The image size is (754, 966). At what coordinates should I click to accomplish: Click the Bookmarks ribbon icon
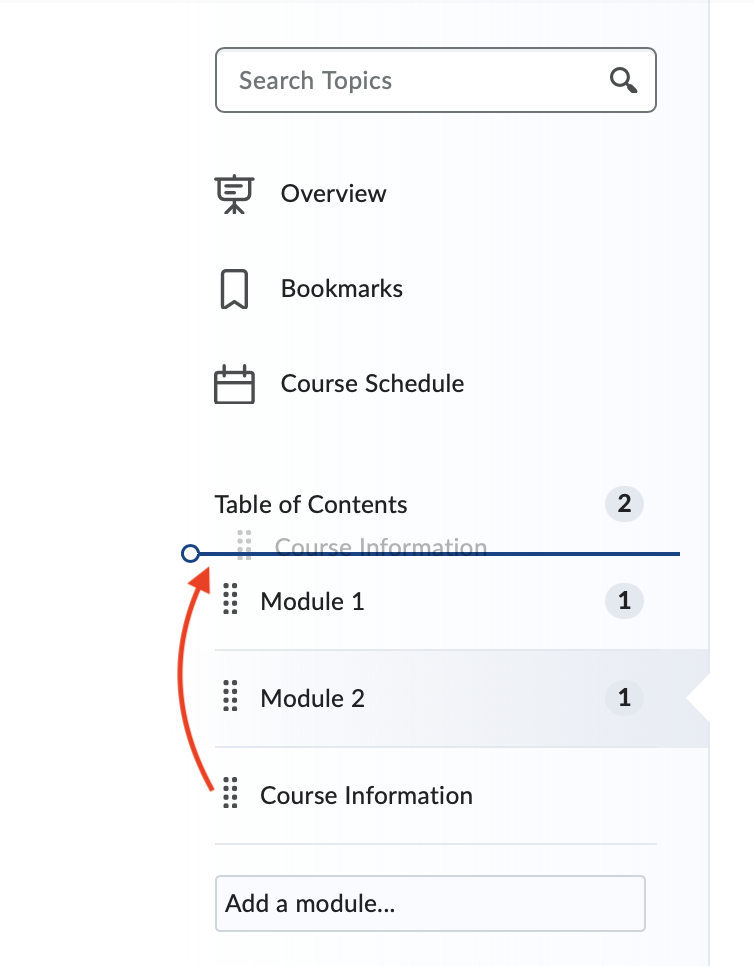tap(234, 288)
